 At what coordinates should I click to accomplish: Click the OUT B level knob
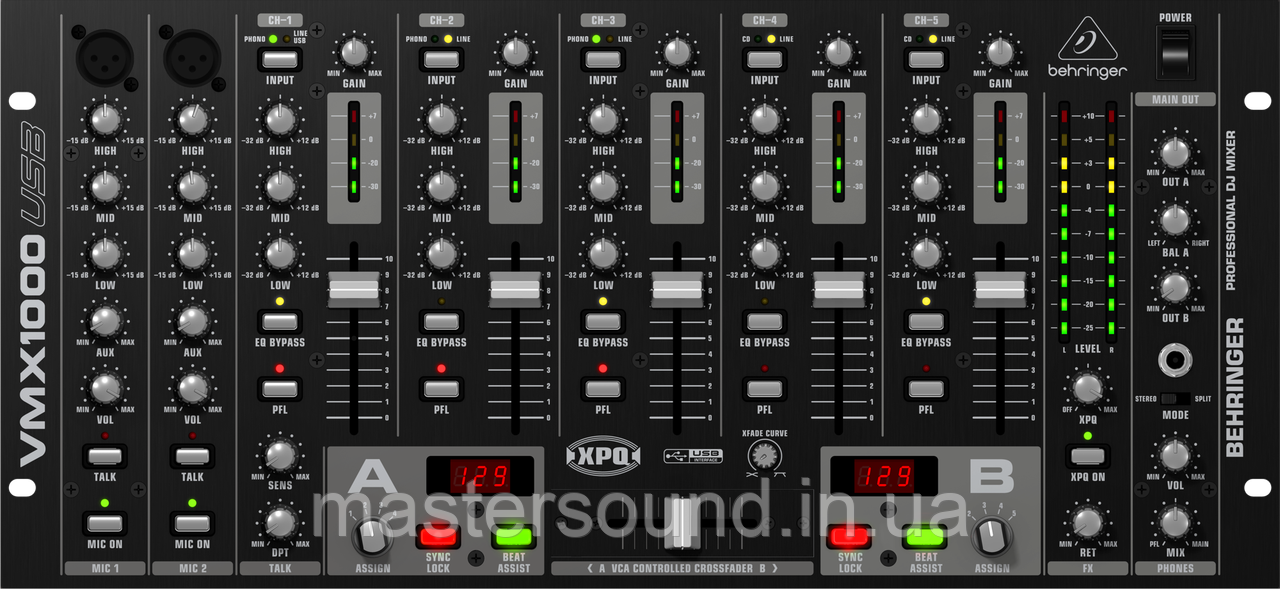pyautogui.click(x=1175, y=287)
